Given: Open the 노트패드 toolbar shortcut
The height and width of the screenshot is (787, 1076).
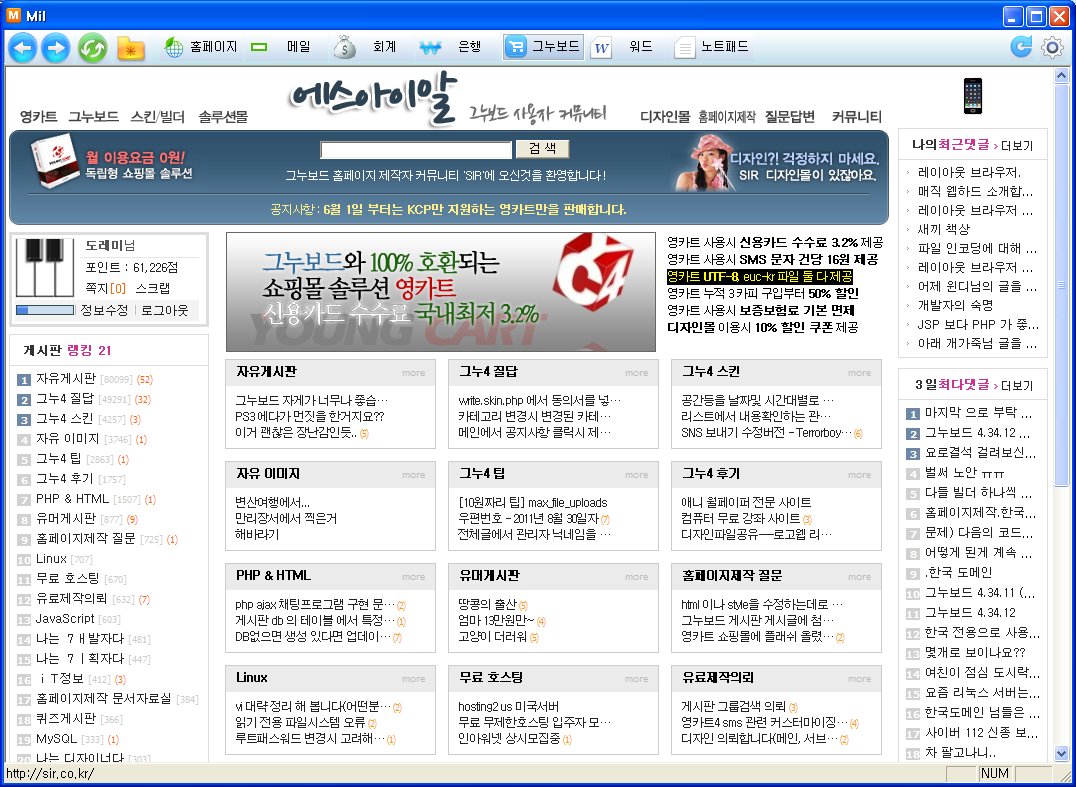Looking at the screenshot, I should (x=711, y=47).
